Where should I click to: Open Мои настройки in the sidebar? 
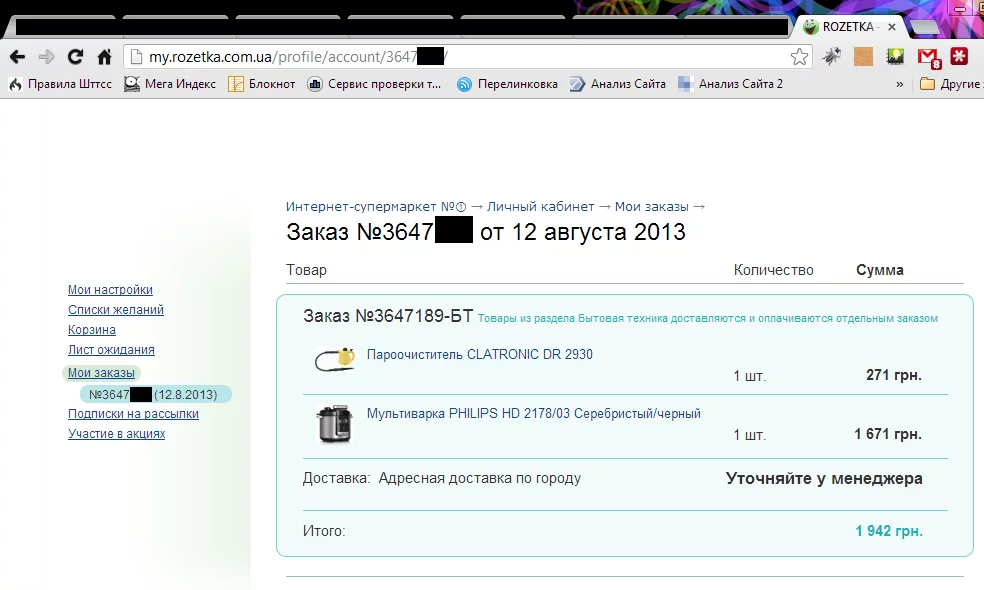click(110, 290)
